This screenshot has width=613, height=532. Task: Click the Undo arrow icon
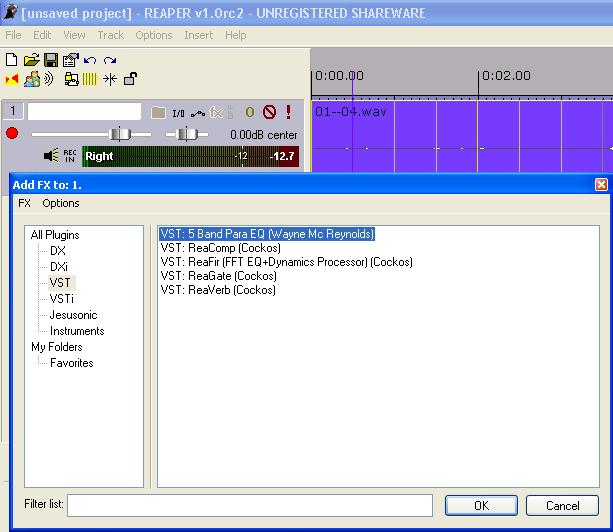pyautogui.click(x=90, y=60)
